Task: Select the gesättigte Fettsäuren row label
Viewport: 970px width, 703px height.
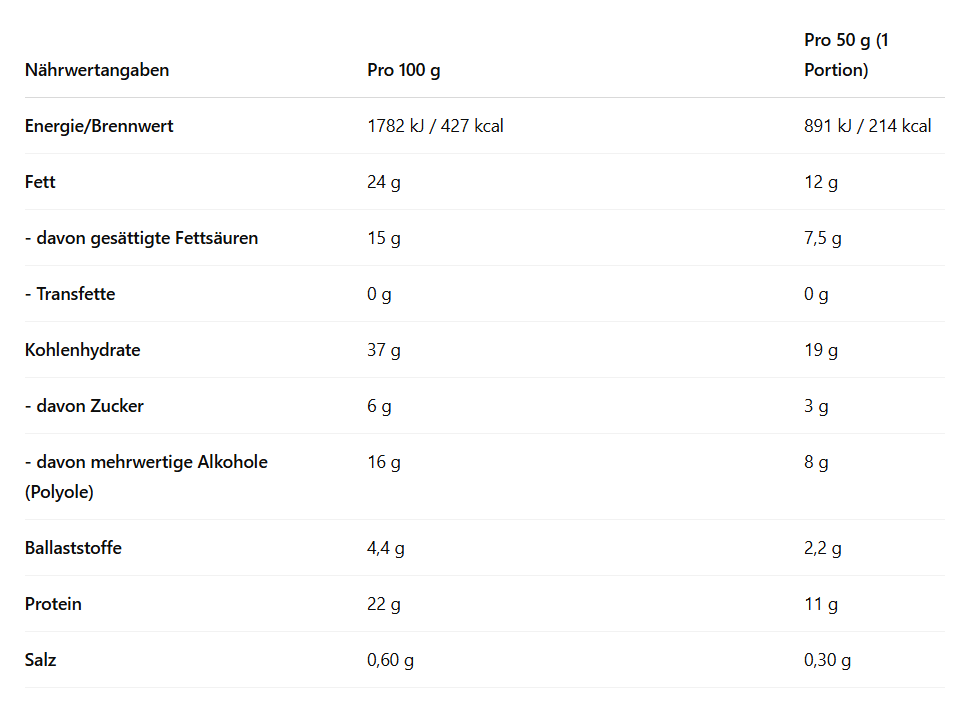Action: (141, 238)
